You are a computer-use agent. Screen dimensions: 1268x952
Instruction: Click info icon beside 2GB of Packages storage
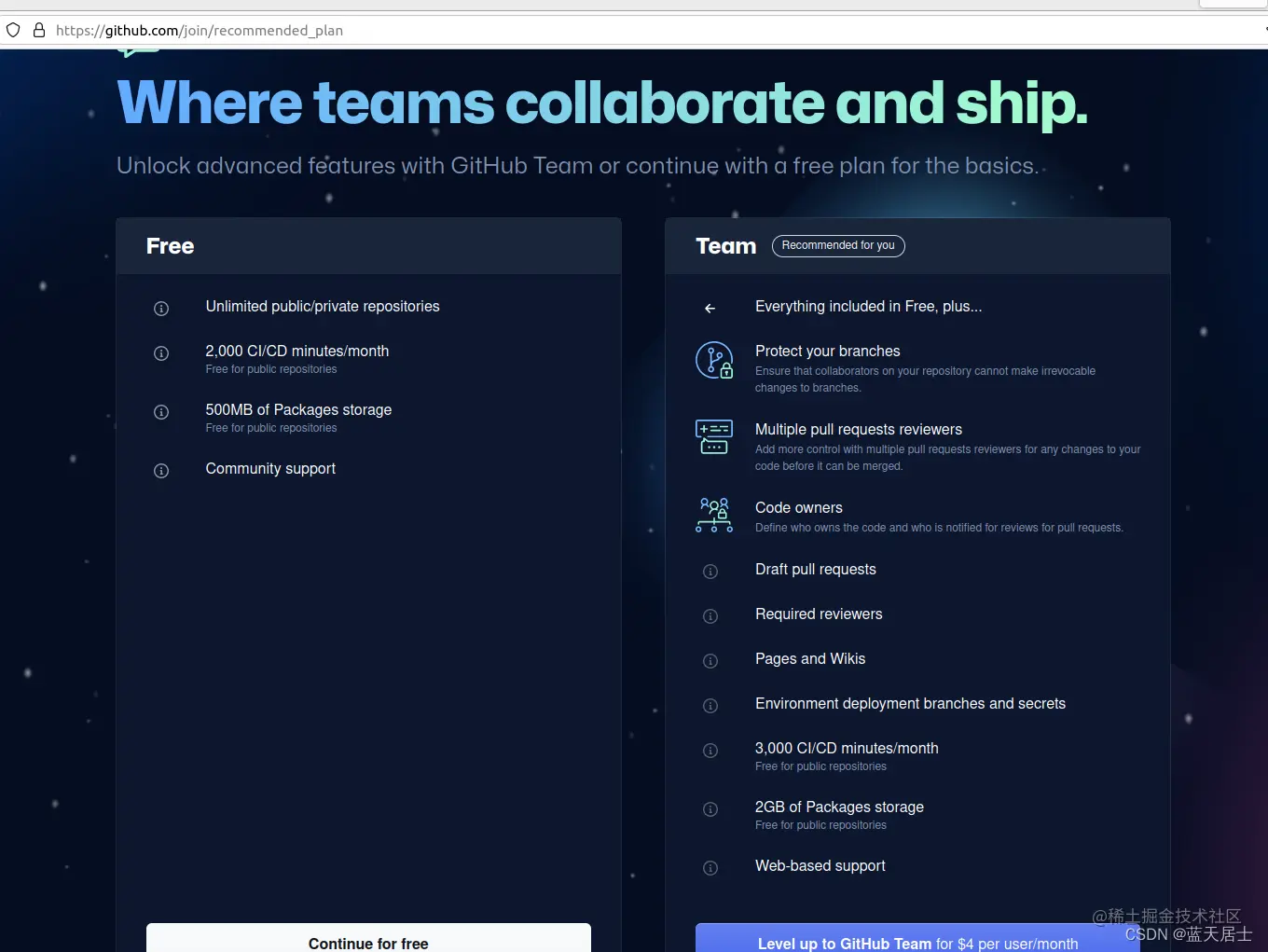(x=710, y=809)
